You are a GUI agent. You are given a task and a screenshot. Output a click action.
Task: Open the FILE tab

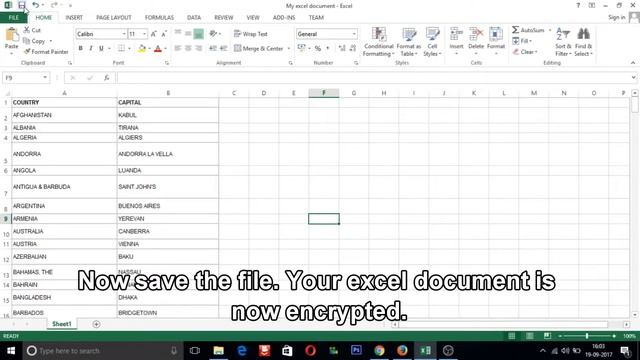tap(13, 18)
